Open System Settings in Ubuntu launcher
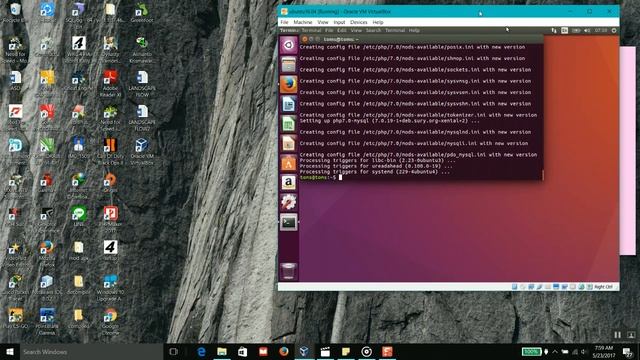640x360 pixels. (289, 202)
